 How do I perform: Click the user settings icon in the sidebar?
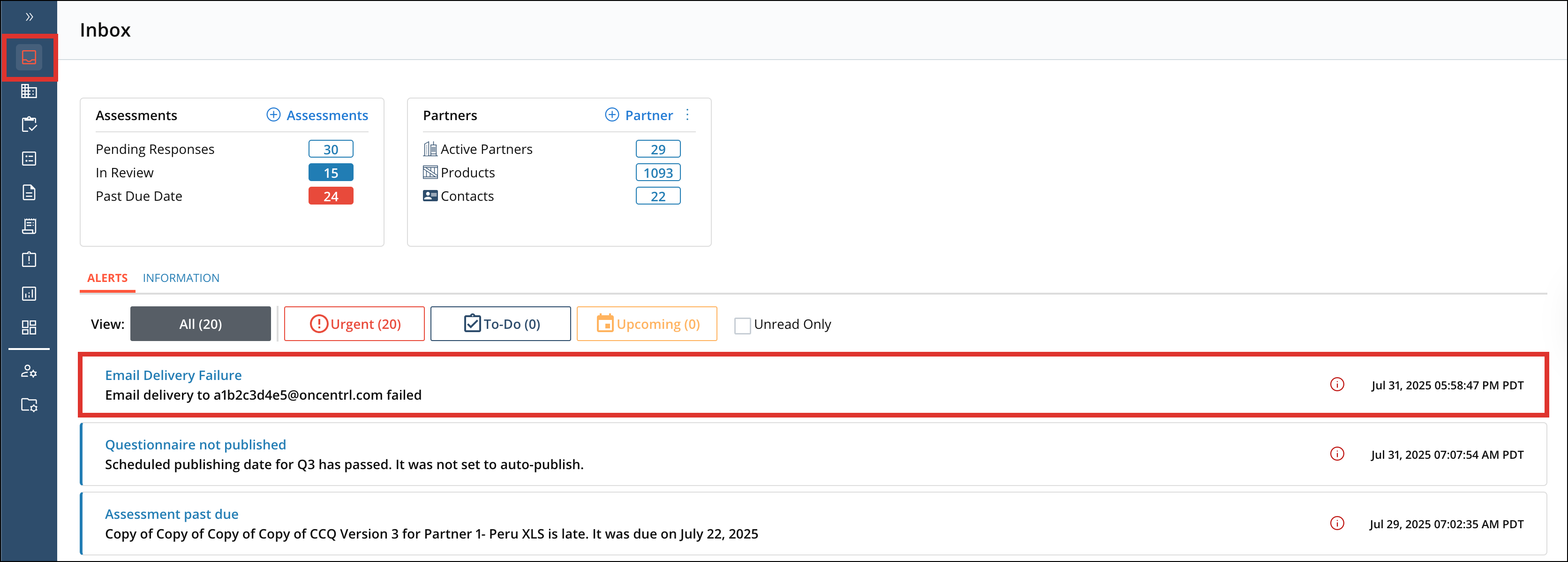click(x=29, y=371)
